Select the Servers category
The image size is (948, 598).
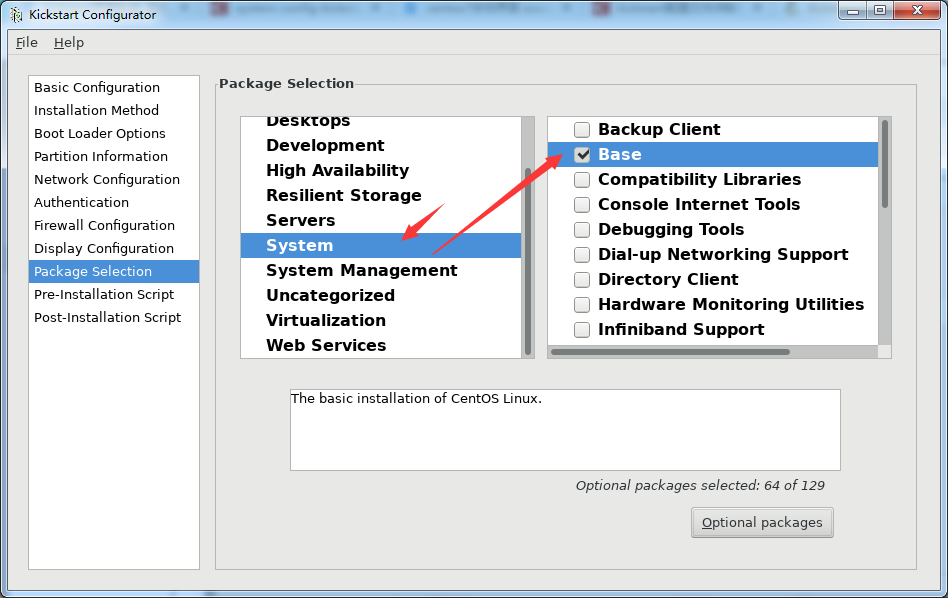pyautogui.click(x=381, y=220)
